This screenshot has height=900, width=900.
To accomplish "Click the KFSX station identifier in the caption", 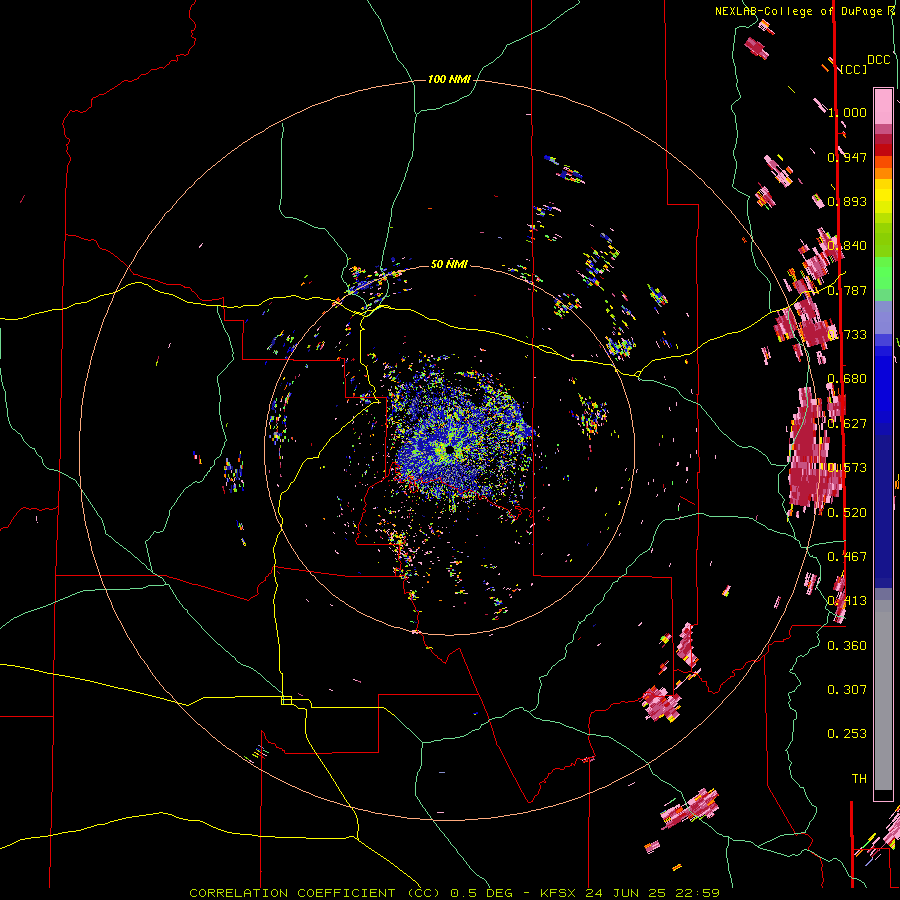I will click(560, 893).
